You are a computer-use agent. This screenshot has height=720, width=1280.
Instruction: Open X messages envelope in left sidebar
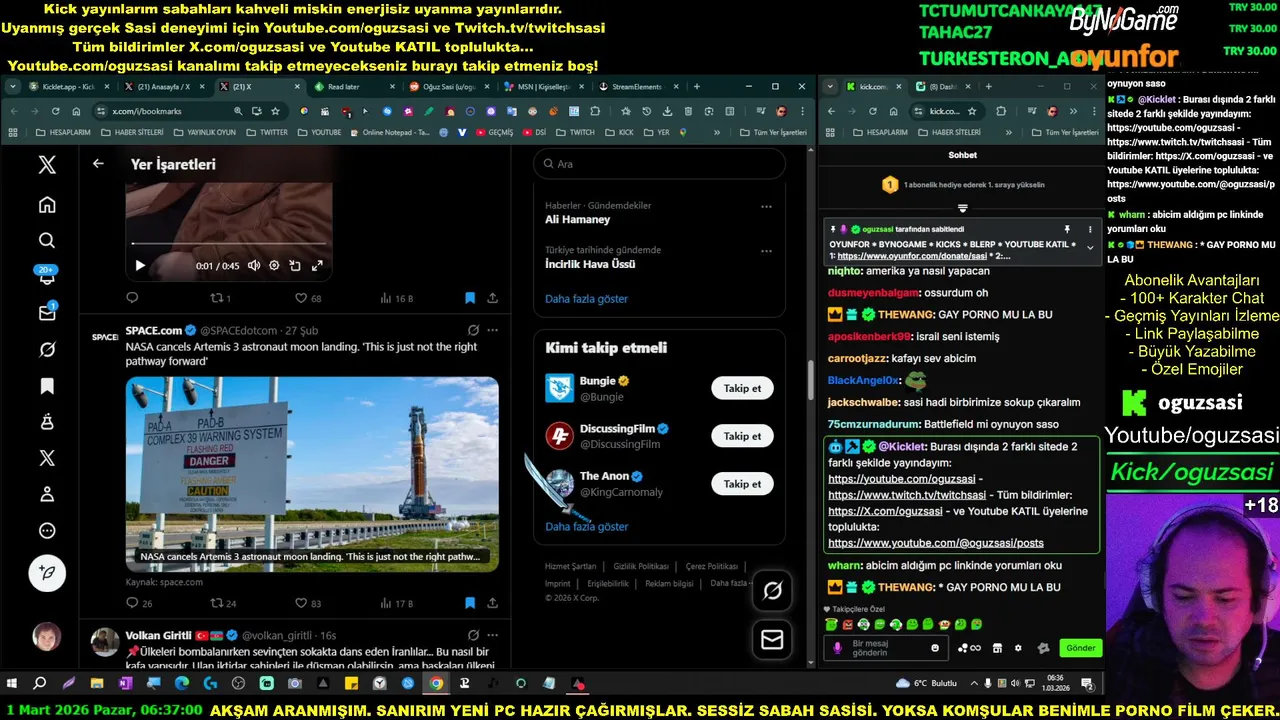coord(47,313)
